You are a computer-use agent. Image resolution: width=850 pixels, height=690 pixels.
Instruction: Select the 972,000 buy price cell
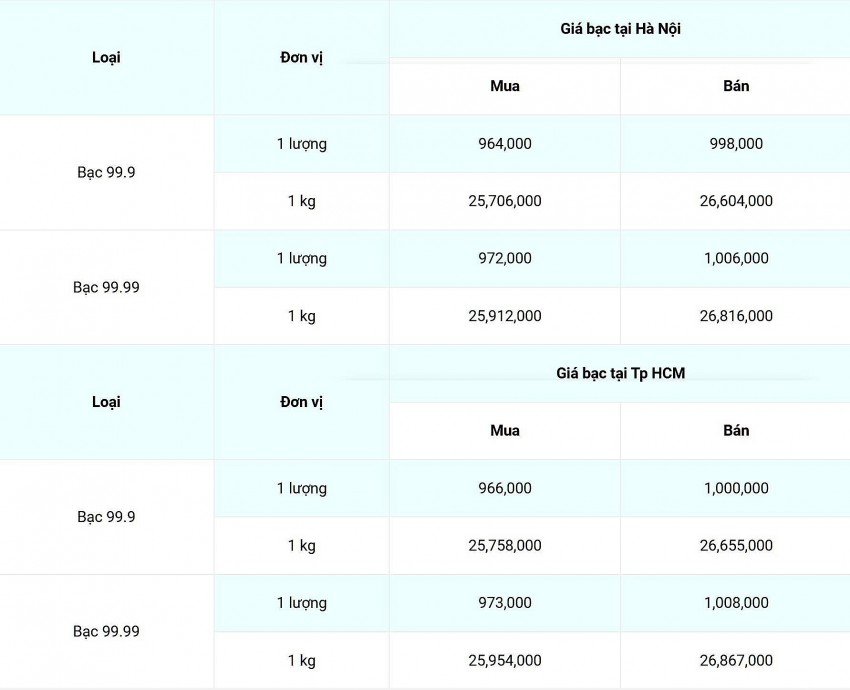505,258
